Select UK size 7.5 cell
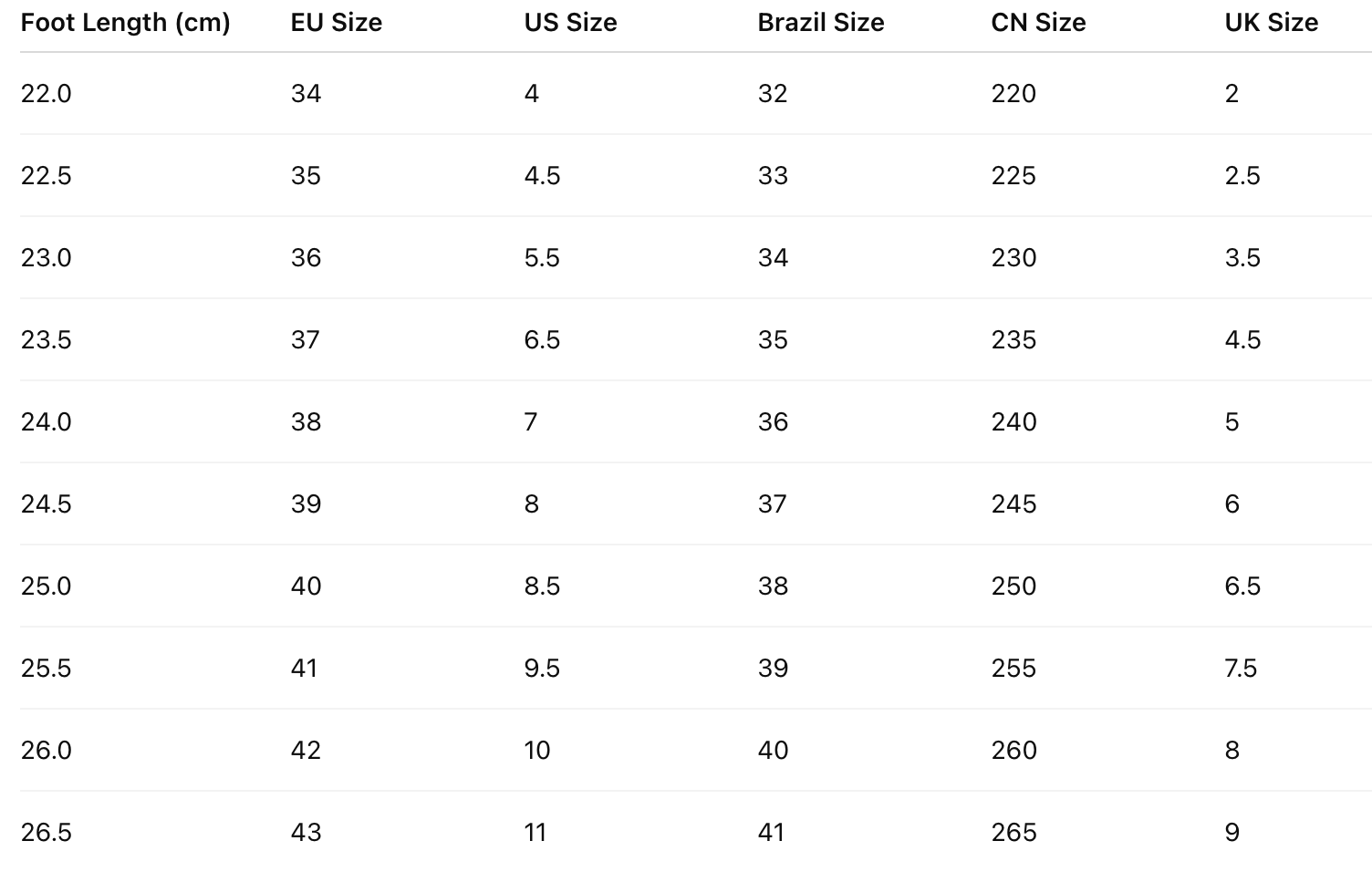The height and width of the screenshot is (872, 1372). (x=1241, y=669)
